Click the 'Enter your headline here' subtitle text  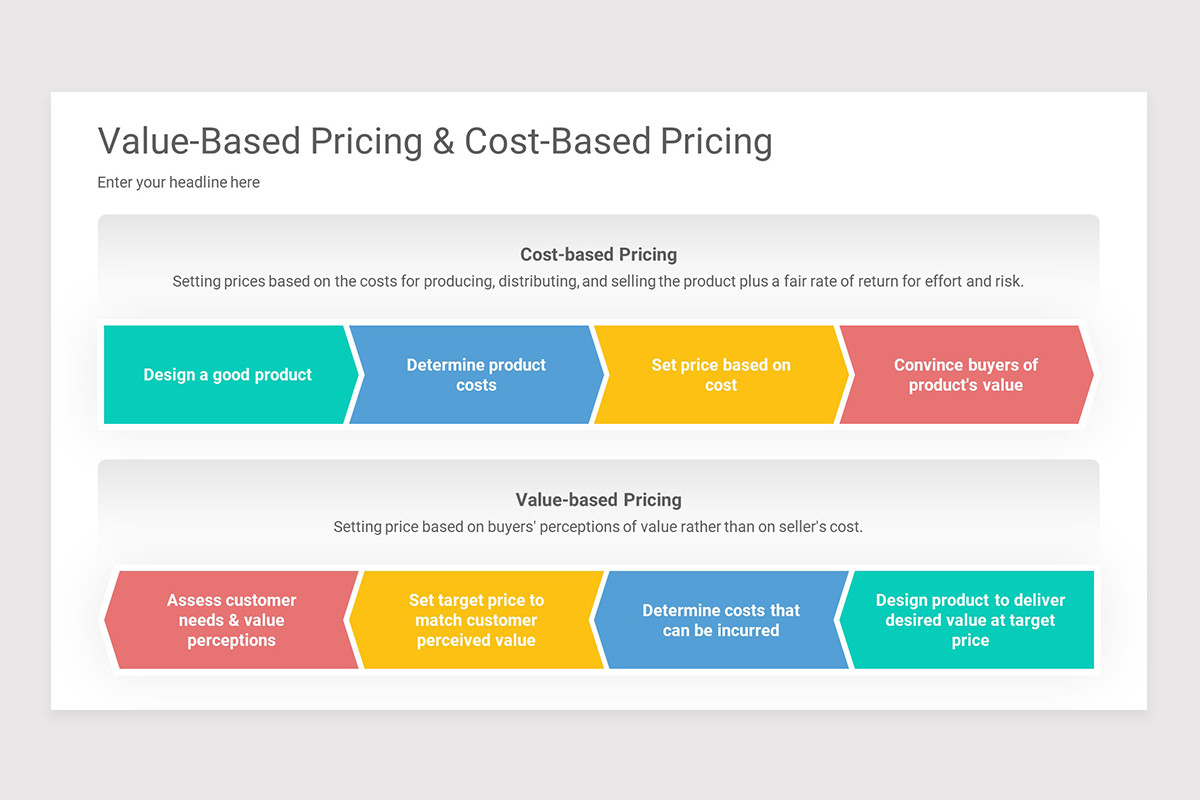pyautogui.click(x=179, y=182)
